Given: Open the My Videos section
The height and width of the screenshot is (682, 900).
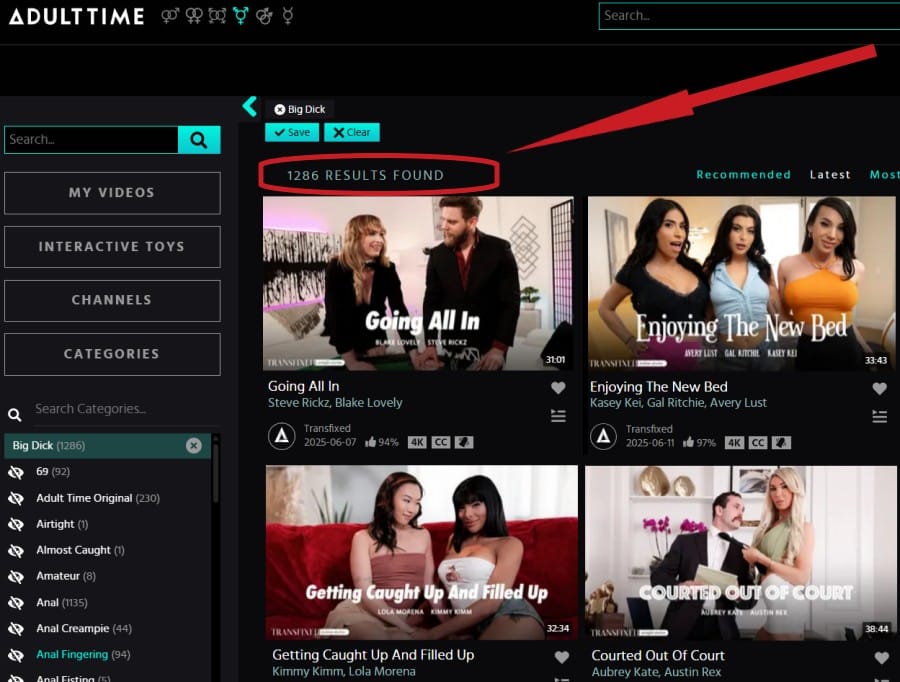Looking at the screenshot, I should click(x=112, y=193).
